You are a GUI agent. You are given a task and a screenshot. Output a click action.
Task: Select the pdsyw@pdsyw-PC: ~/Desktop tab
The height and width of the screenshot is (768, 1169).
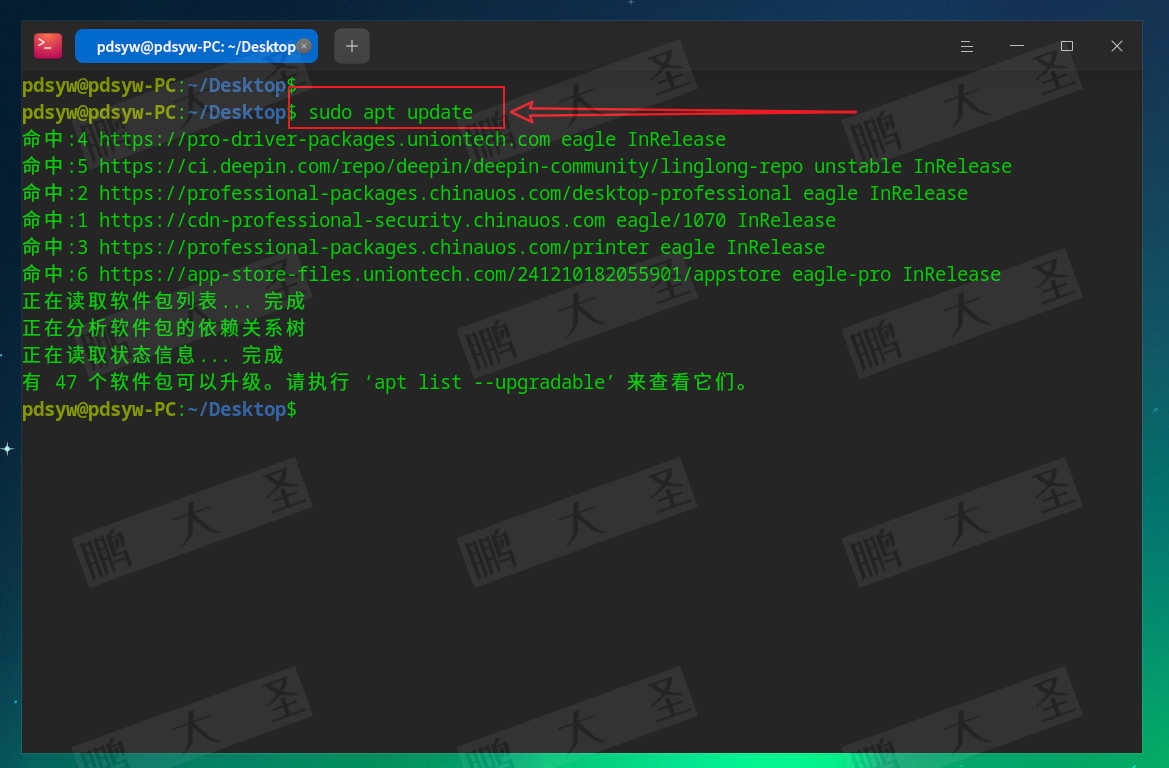196,46
